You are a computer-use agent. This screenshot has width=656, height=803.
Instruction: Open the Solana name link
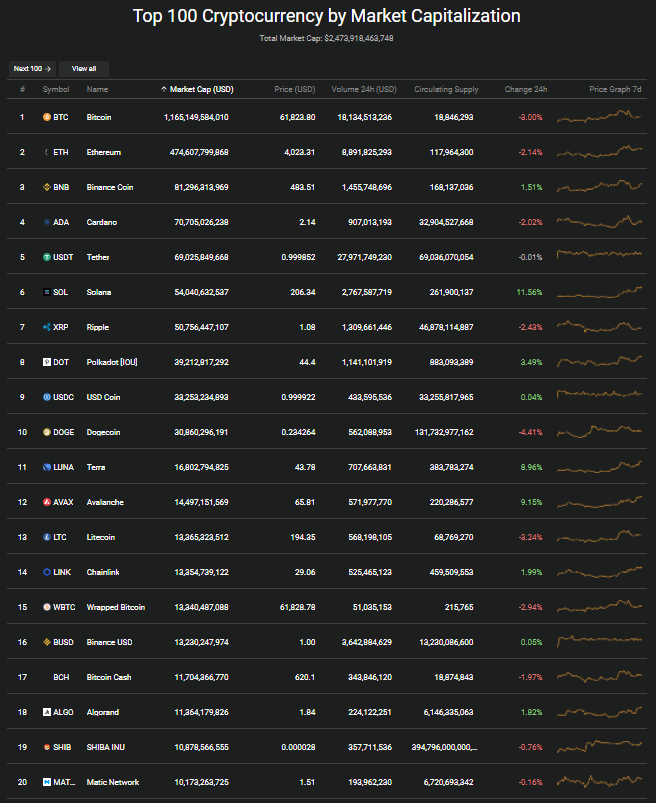tap(99, 292)
